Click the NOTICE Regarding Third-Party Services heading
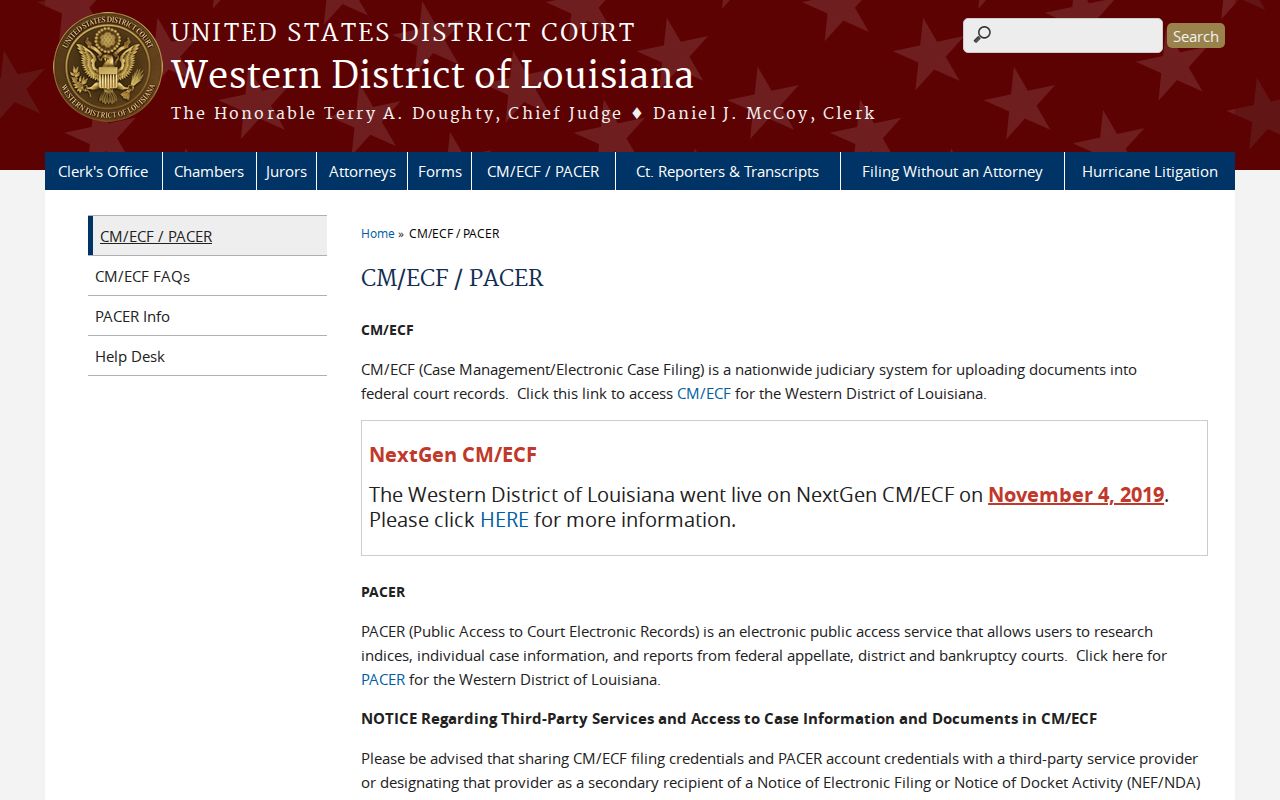 [729, 718]
